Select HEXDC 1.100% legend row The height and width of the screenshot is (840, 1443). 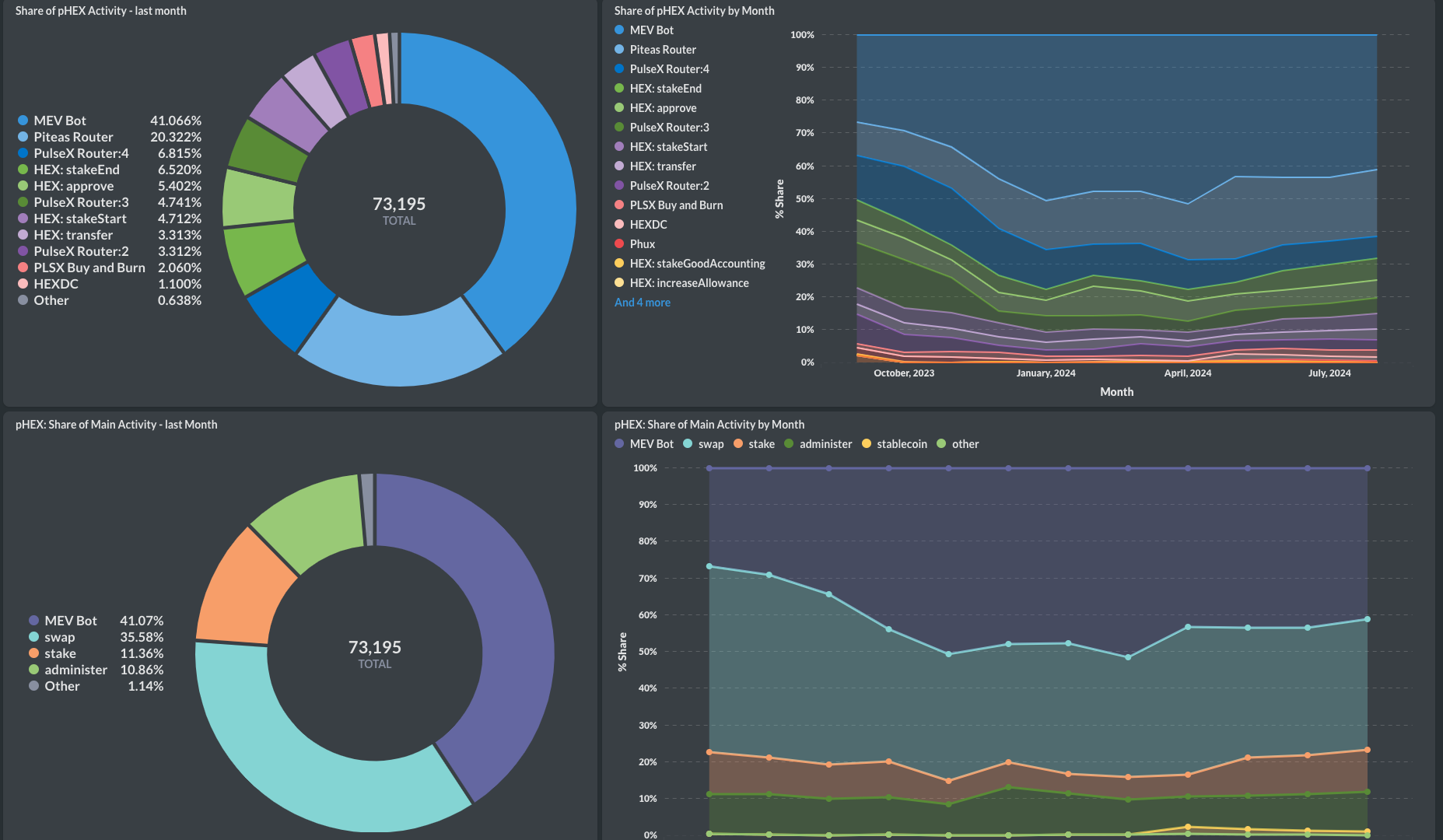(110, 284)
